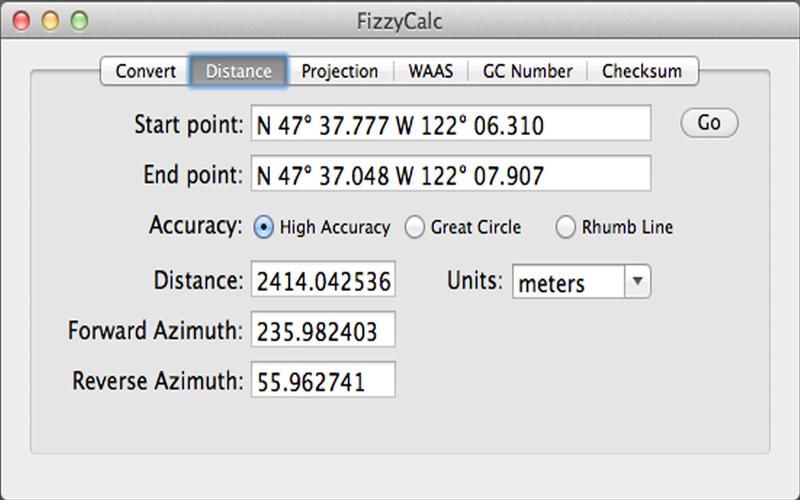Close the FizzyCalc window with red button
Screen dimensions: 800x500
click(x=21, y=21)
